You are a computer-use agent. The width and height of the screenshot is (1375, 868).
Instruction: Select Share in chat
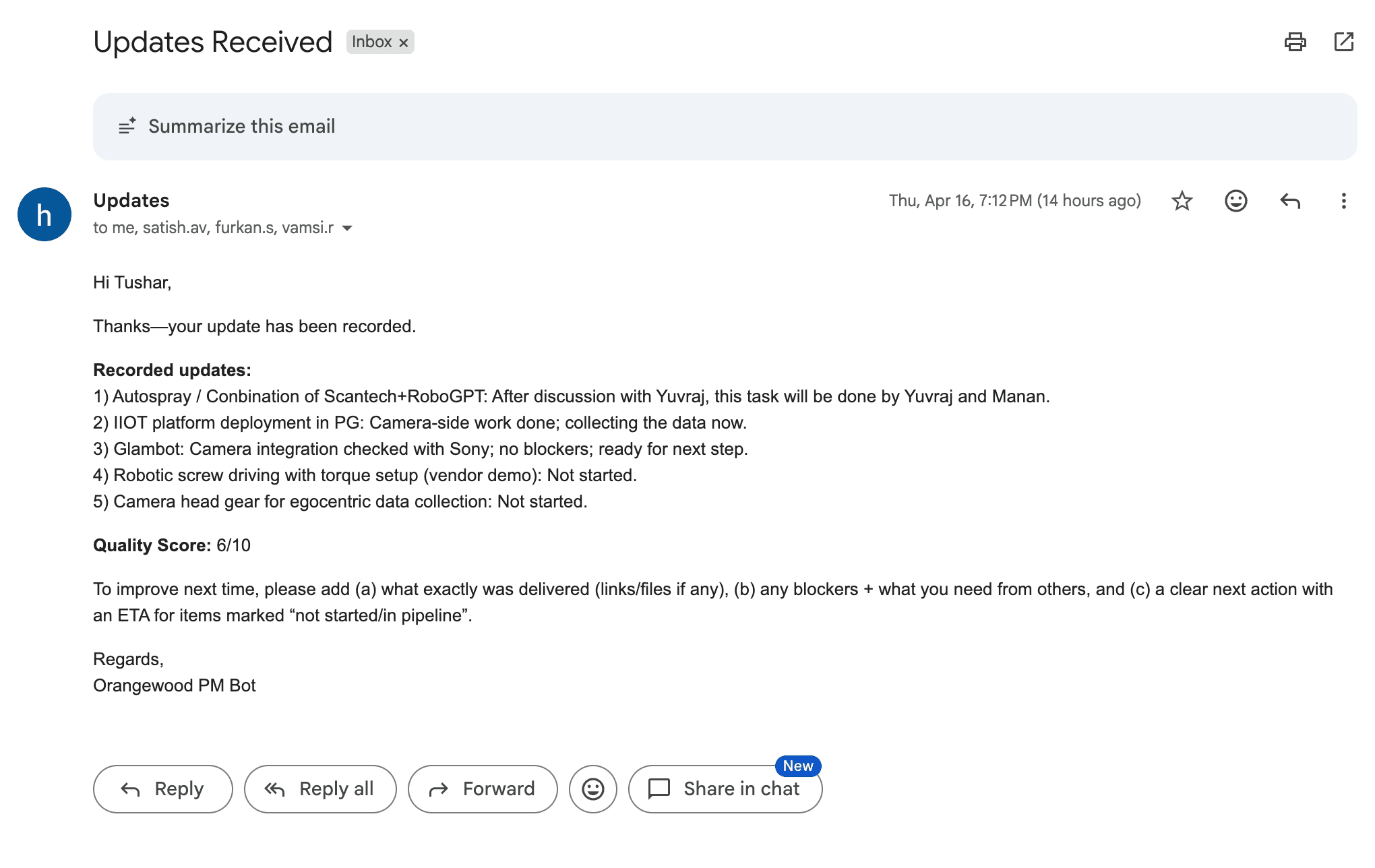pyautogui.click(x=725, y=788)
